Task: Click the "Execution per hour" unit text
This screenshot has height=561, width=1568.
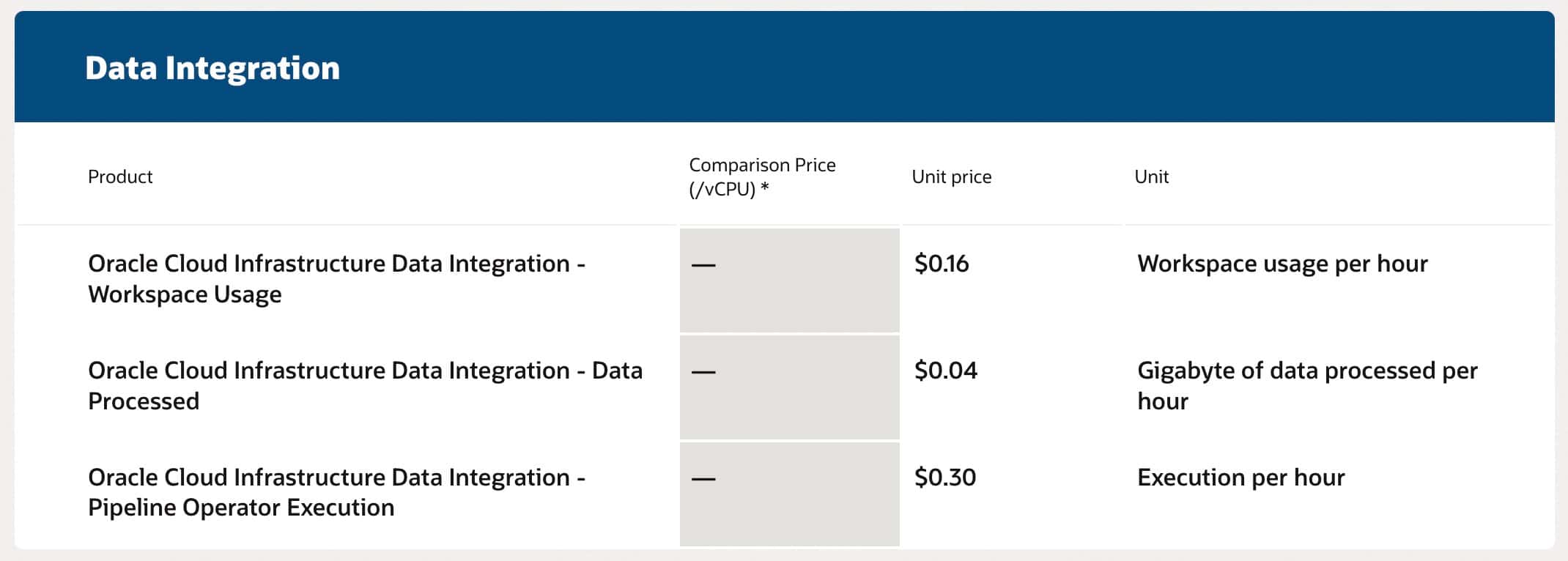Action: pyautogui.click(x=1240, y=478)
